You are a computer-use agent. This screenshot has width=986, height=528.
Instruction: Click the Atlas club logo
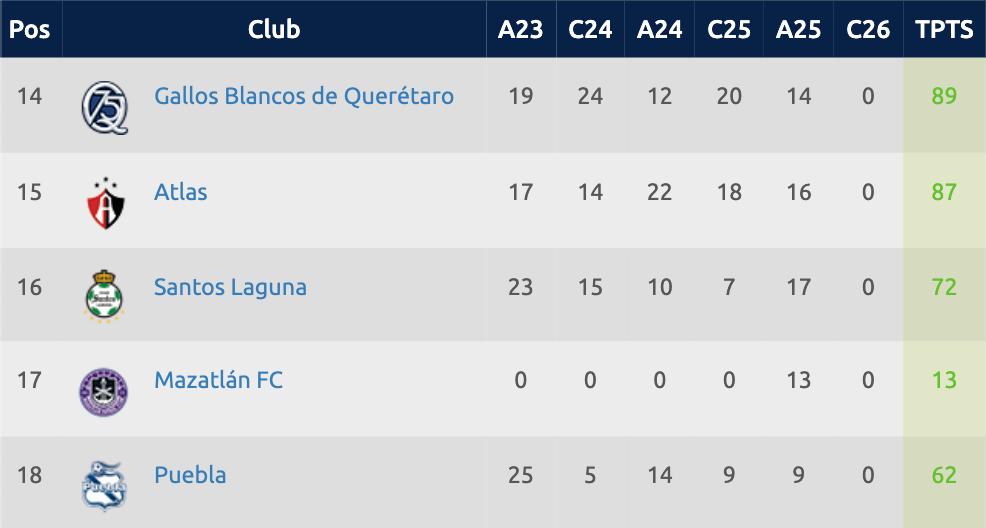[104, 201]
